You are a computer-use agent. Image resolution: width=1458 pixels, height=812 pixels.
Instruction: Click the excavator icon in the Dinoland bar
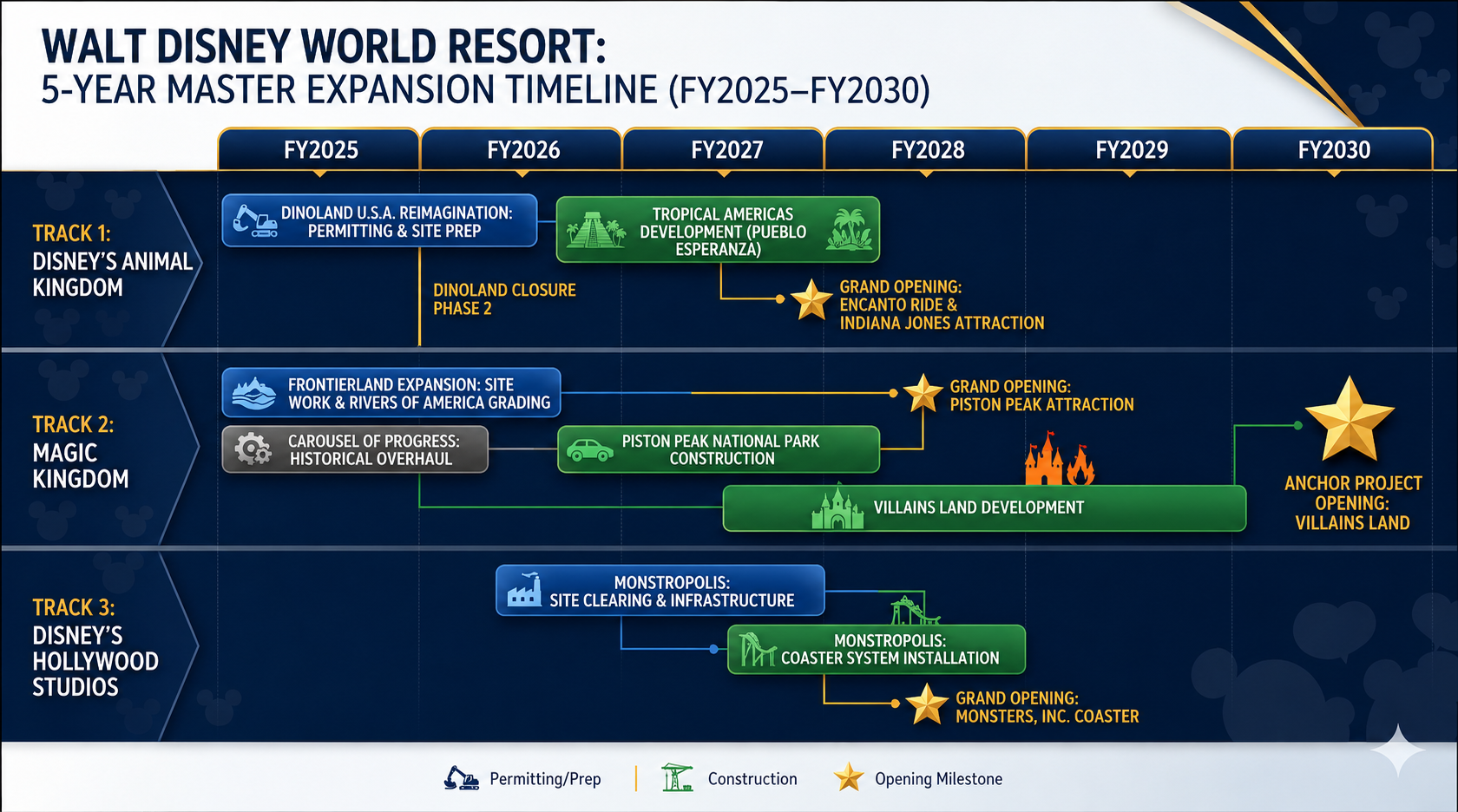point(255,220)
